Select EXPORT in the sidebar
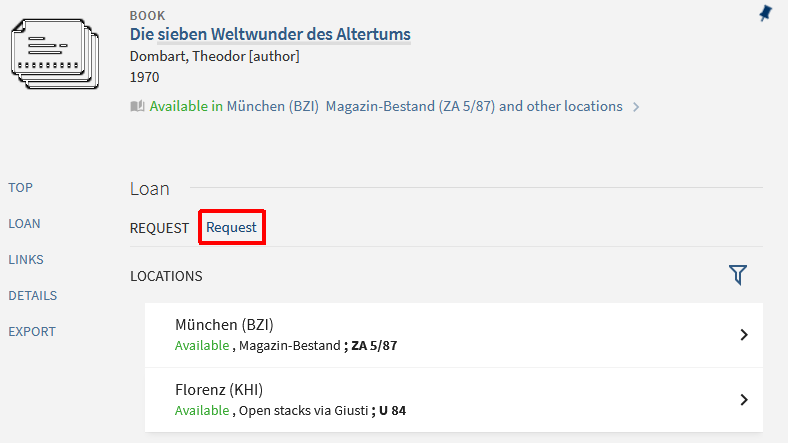Image resolution: width=788 pixels, height=443 pixels. pos(32,332)
